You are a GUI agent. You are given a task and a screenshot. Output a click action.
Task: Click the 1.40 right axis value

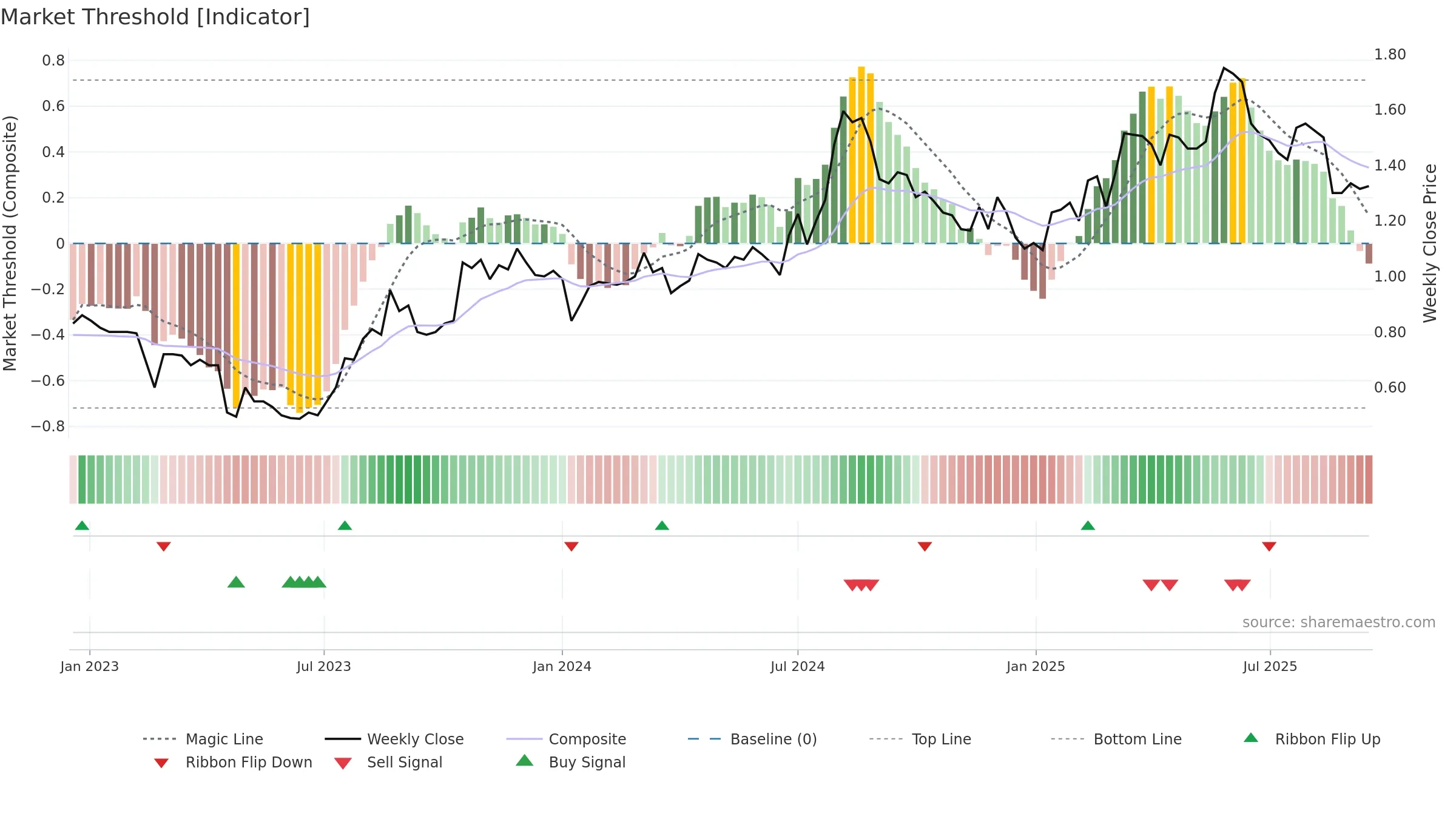click(x=1390, y=165)
